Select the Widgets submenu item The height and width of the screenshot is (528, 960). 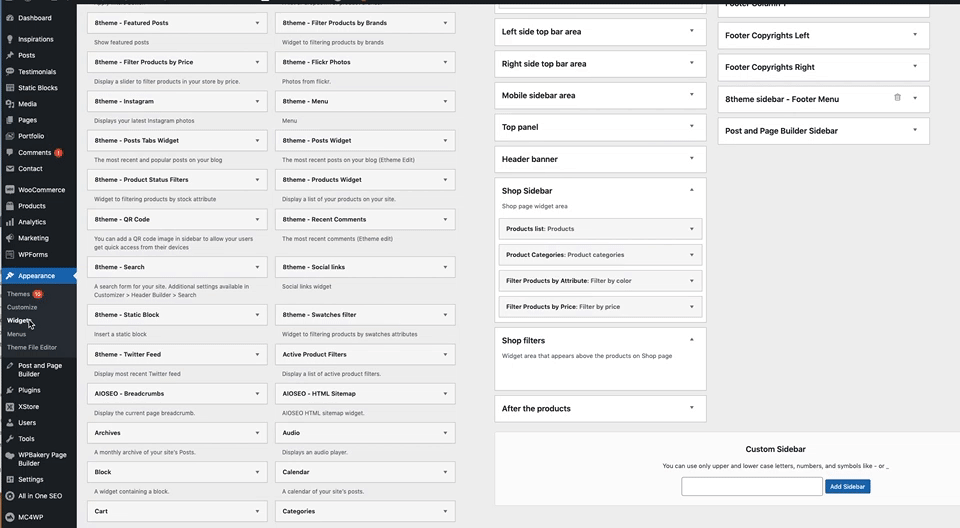click(x=18, y=320)
